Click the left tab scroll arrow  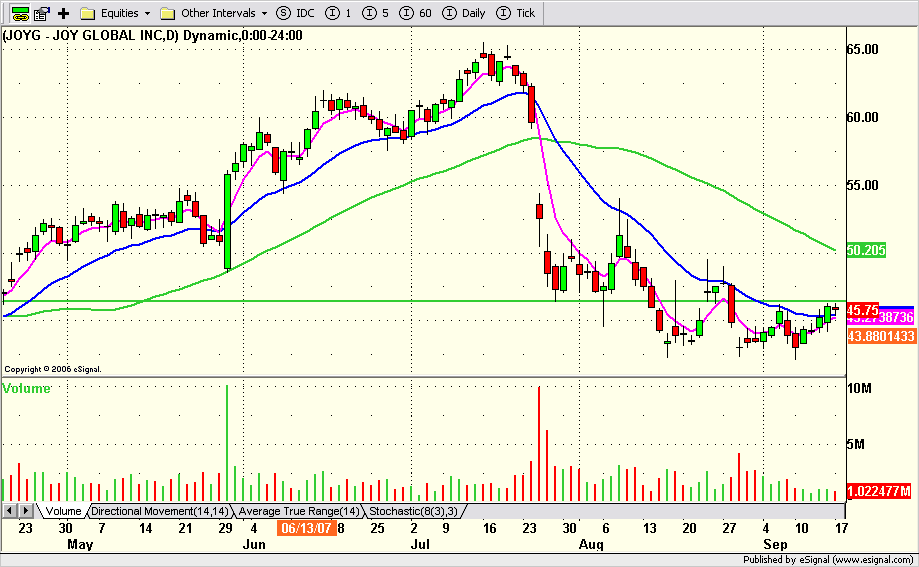click(x=9, y=511)
